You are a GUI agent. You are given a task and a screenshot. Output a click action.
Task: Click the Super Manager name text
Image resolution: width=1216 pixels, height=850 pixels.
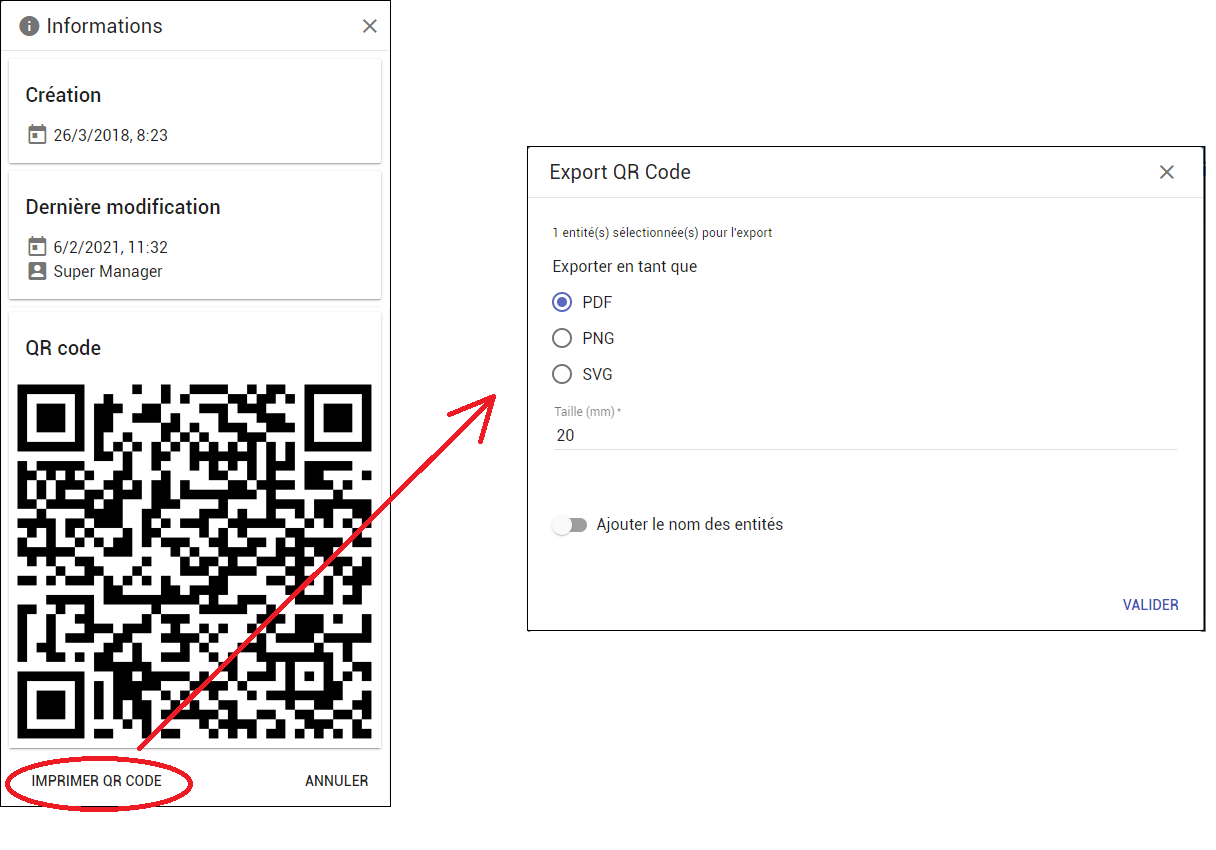[x=108, y=272]
